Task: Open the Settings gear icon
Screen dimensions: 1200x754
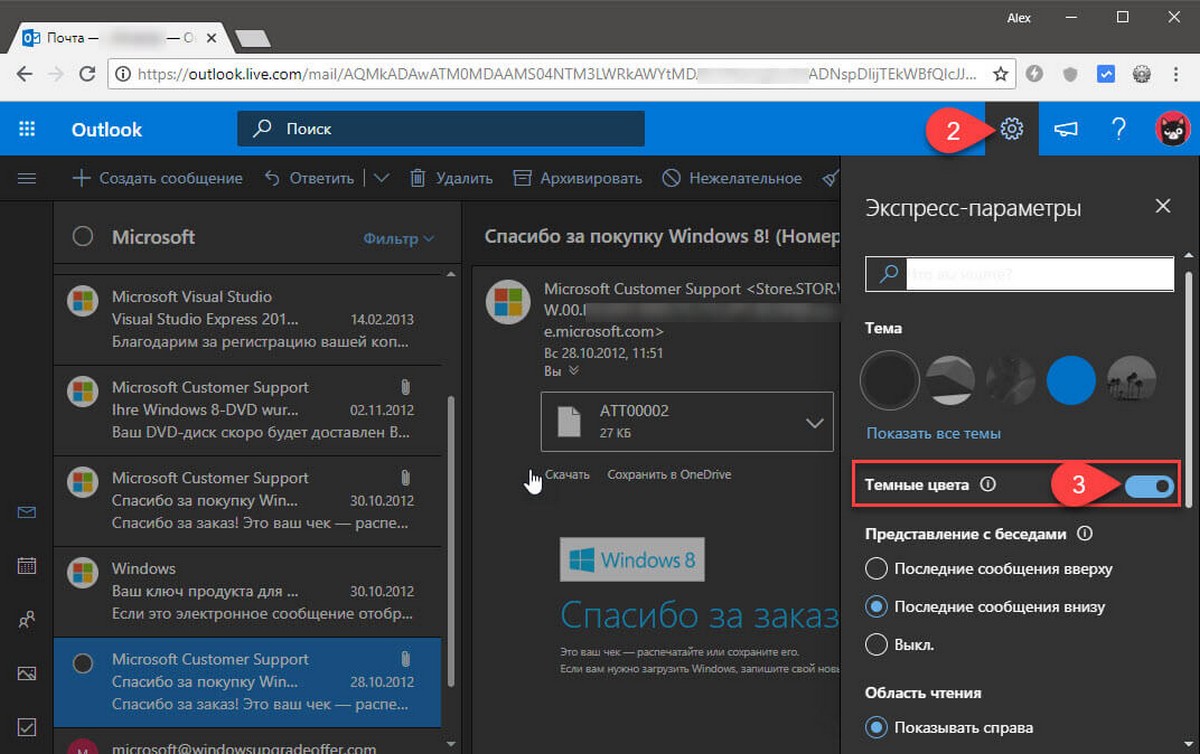Action: pos(1012,129)
